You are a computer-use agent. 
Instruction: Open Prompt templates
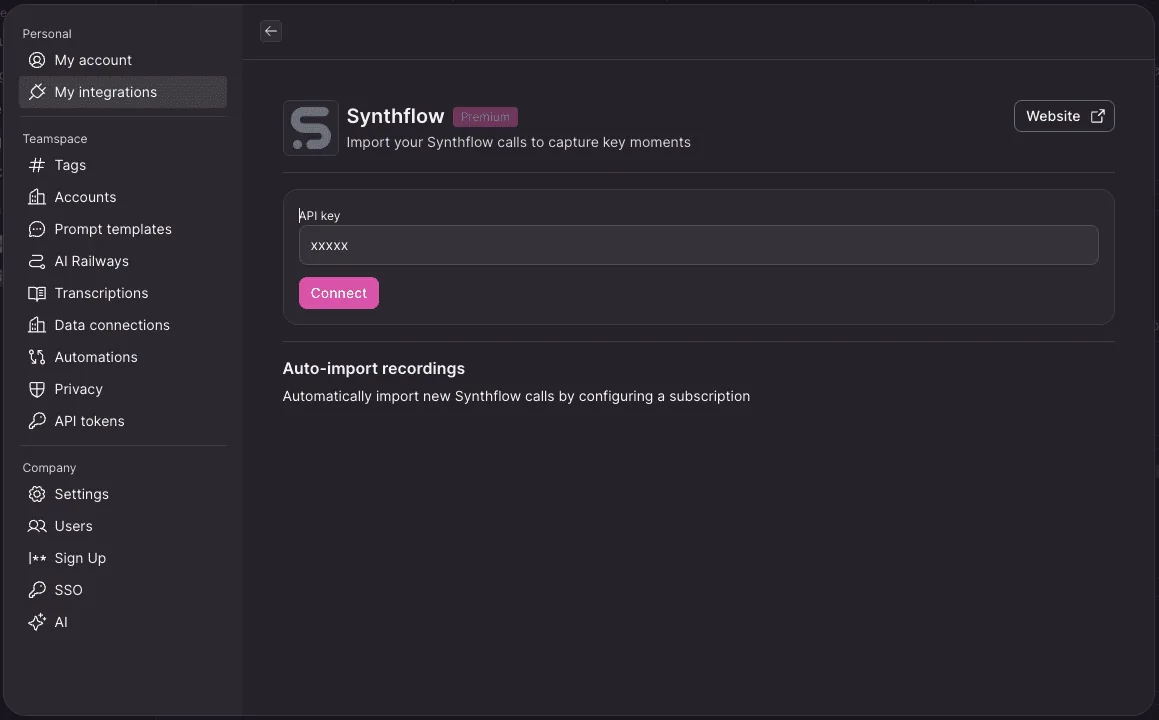(123, 229)
